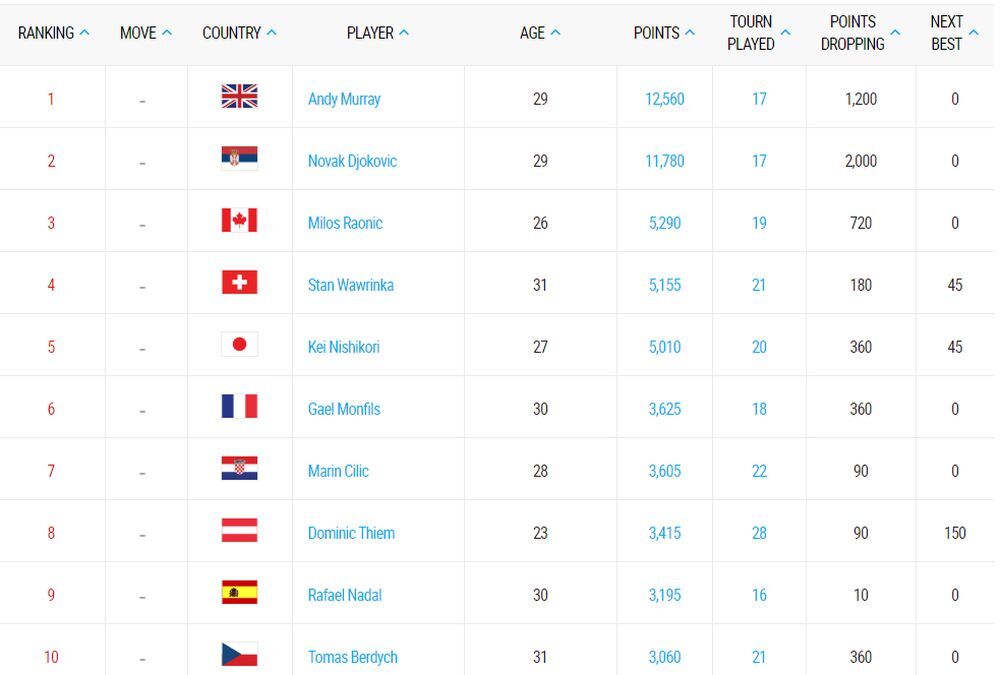The image size is (1000, 675).
Task: Click Kei Nishikori's name link
Action: pos(344,347)
